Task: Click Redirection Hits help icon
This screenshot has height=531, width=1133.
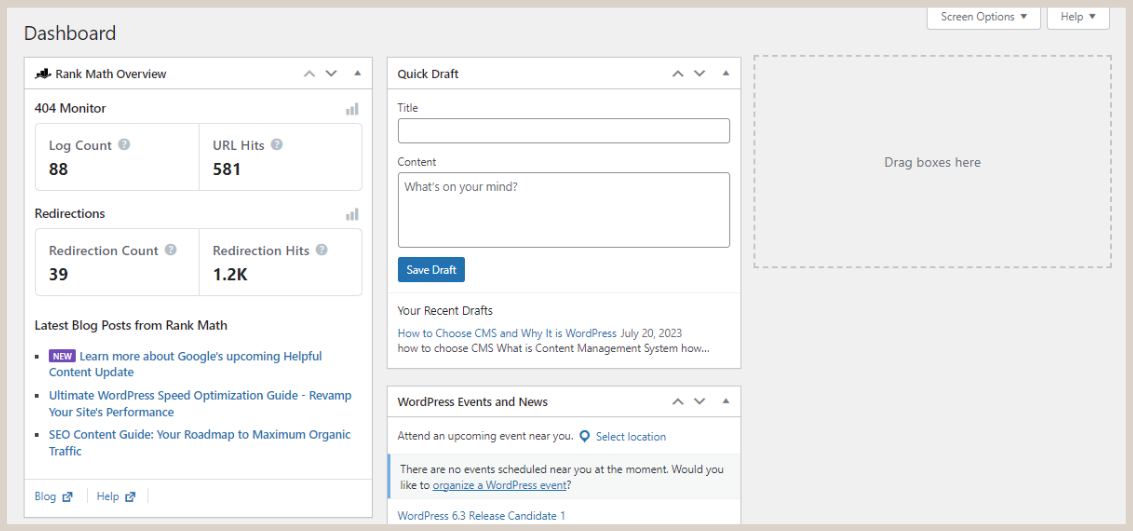Action: point(322,250)
